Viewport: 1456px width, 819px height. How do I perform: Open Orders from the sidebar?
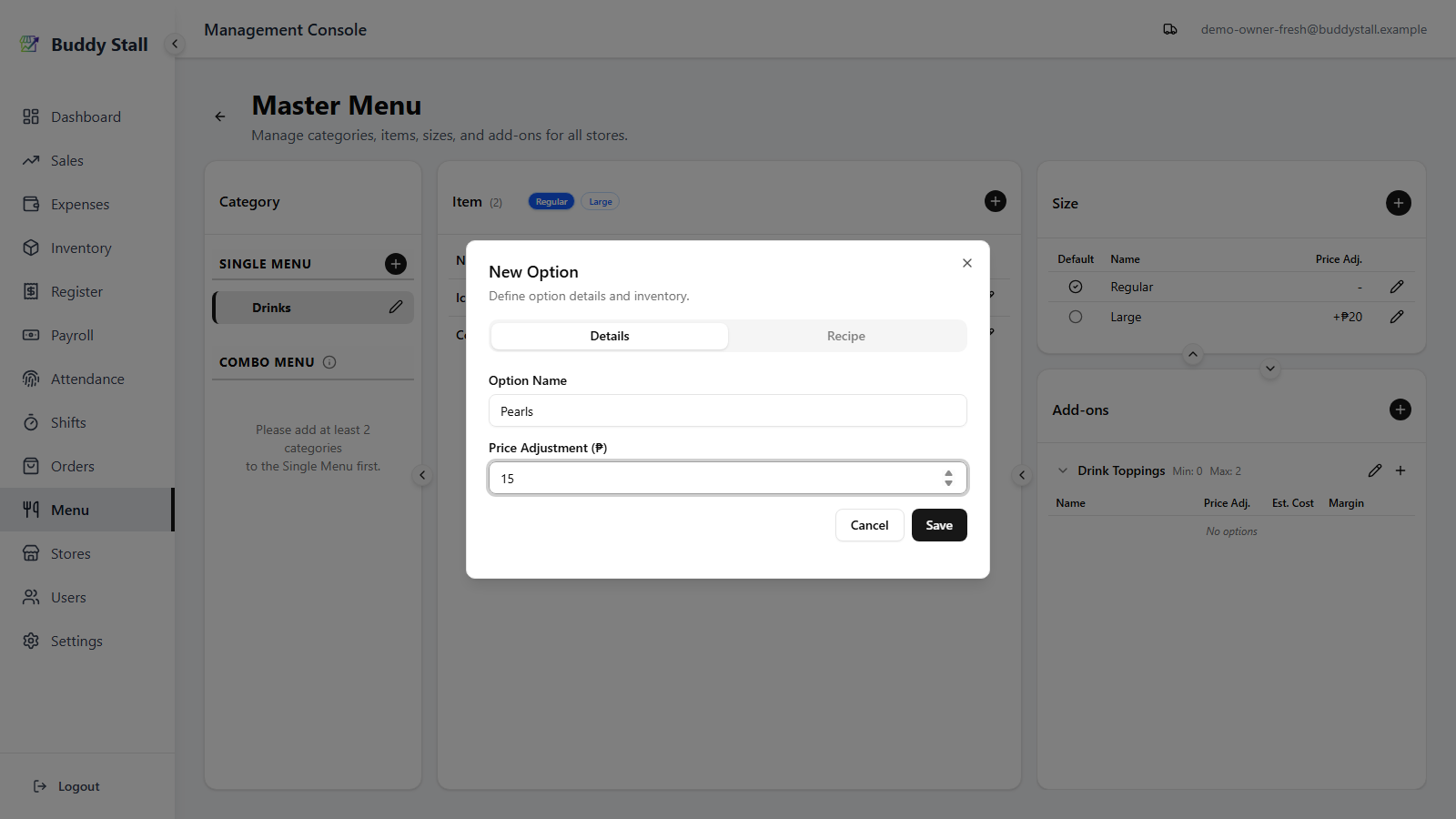tap(86, 466)
